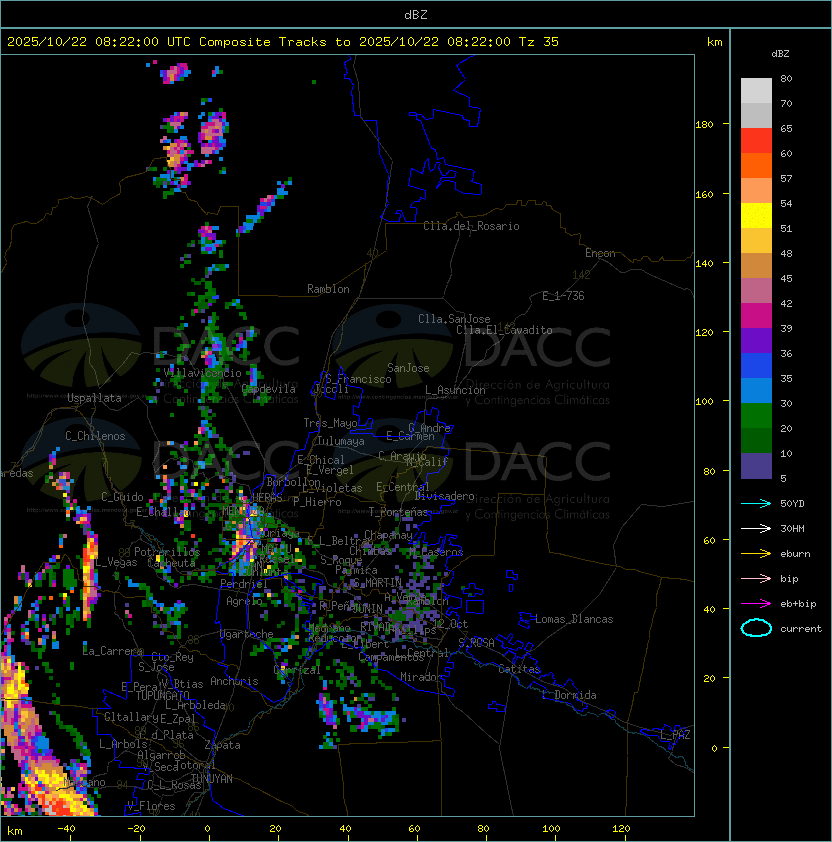This screenshot has height=842, width=832.
Task: Click the cyan 50YD arrow legend icon
Action: [x=756, y=503]
